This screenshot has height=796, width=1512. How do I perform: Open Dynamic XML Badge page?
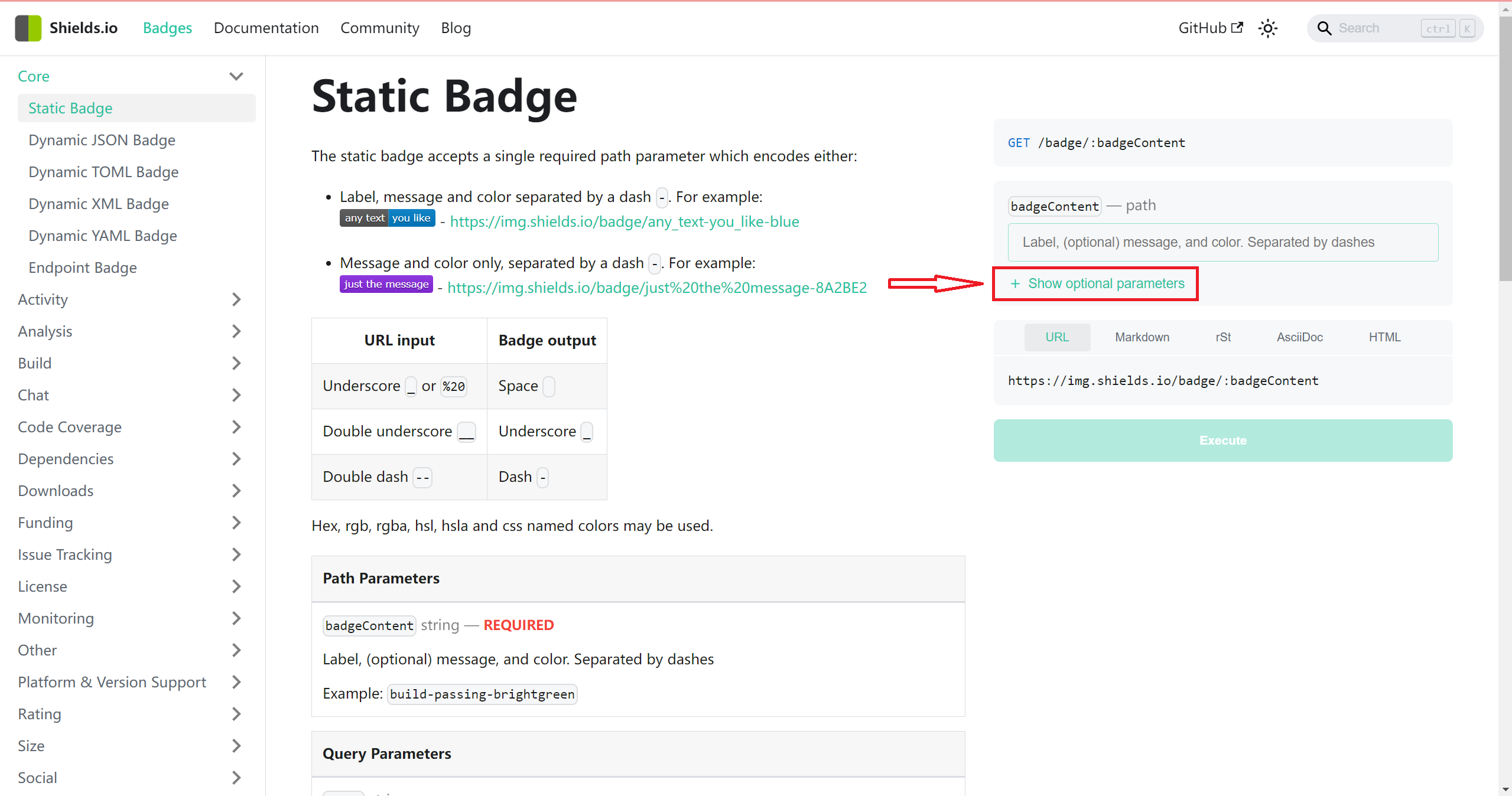[x=99, y=204]
